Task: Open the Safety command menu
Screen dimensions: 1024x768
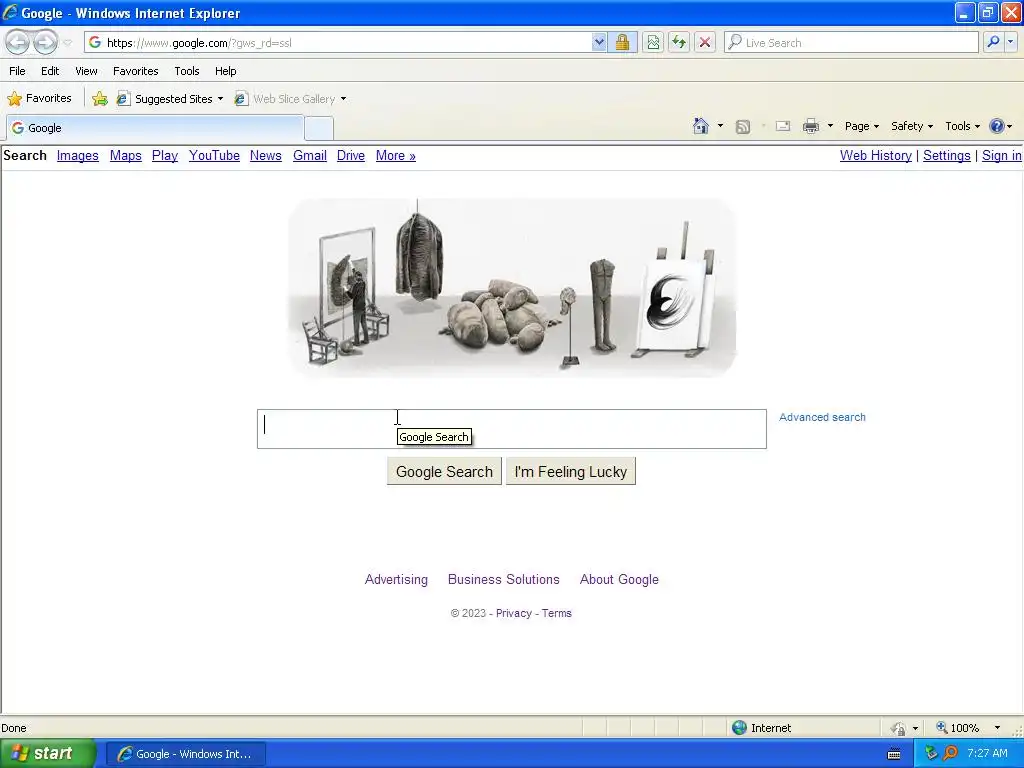Action: point(912,126)
